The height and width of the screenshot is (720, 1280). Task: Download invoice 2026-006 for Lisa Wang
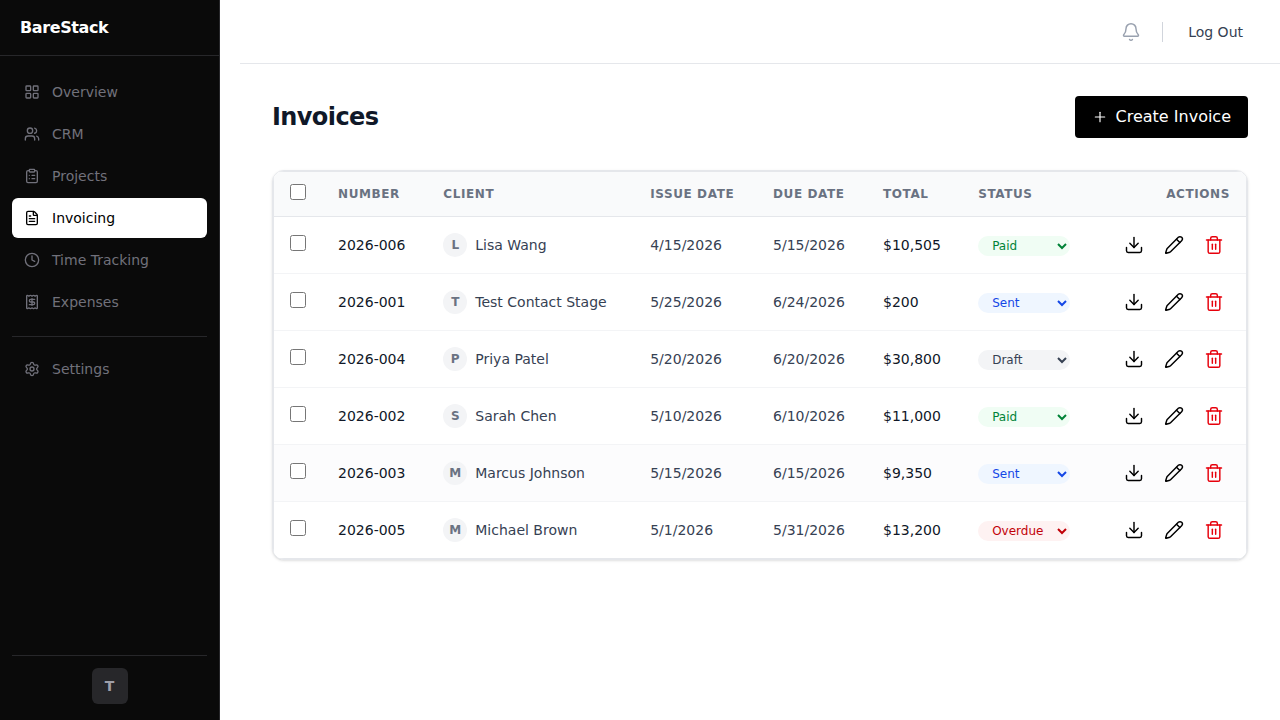[1134, 245]
